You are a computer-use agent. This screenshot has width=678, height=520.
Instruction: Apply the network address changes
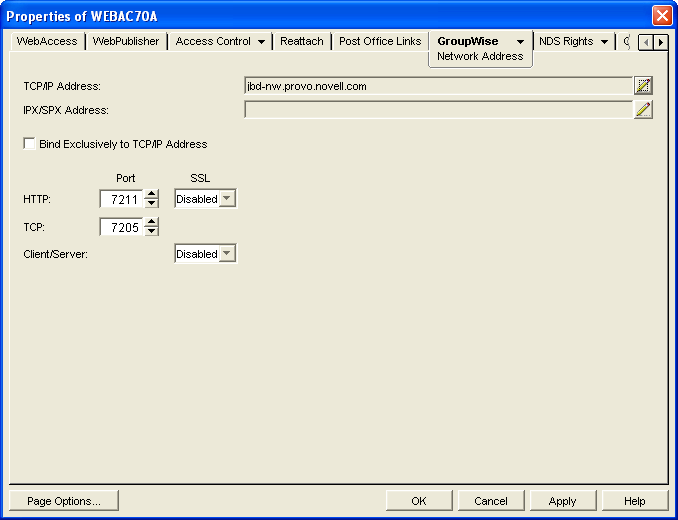pyautogui.click(x=563, y=501)
